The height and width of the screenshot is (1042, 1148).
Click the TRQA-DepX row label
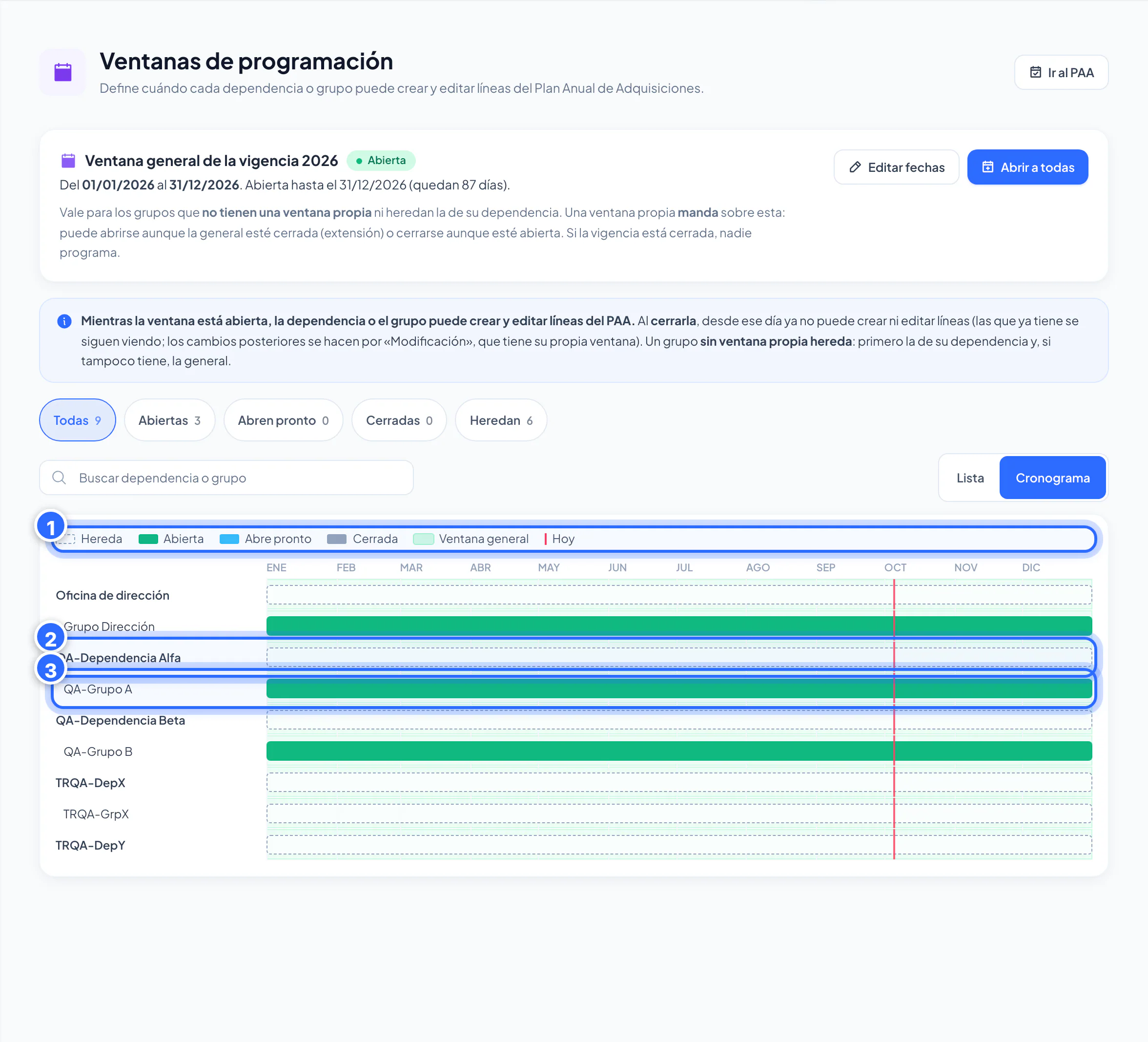tap(91, 783)
